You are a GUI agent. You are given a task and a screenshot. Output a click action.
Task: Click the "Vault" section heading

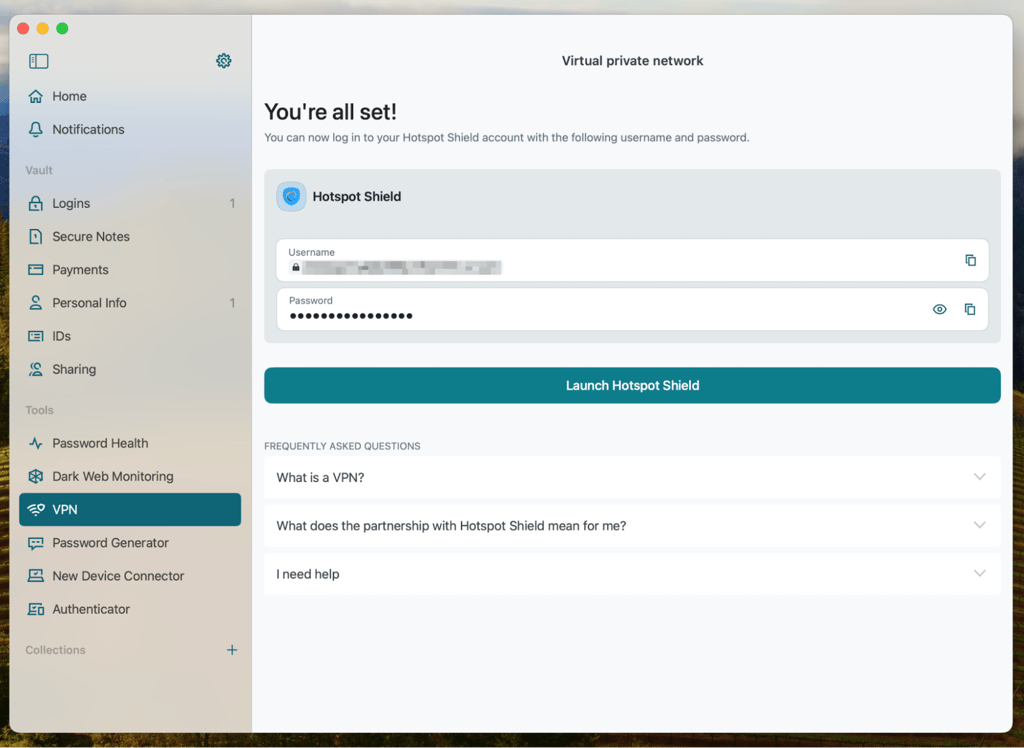(39, 170)
